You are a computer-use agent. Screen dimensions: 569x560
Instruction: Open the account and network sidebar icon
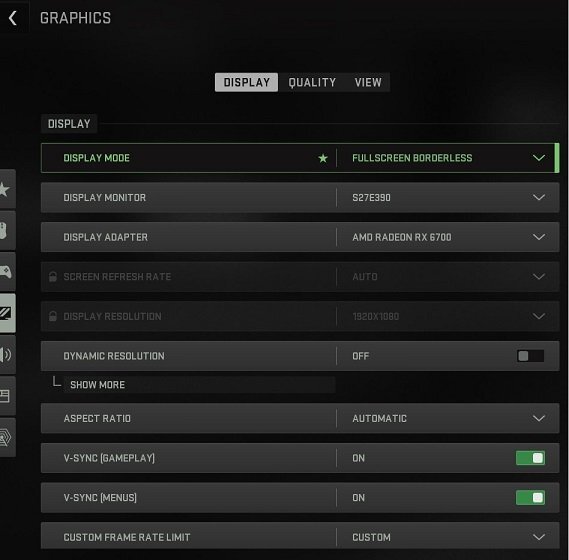point(7,437)
